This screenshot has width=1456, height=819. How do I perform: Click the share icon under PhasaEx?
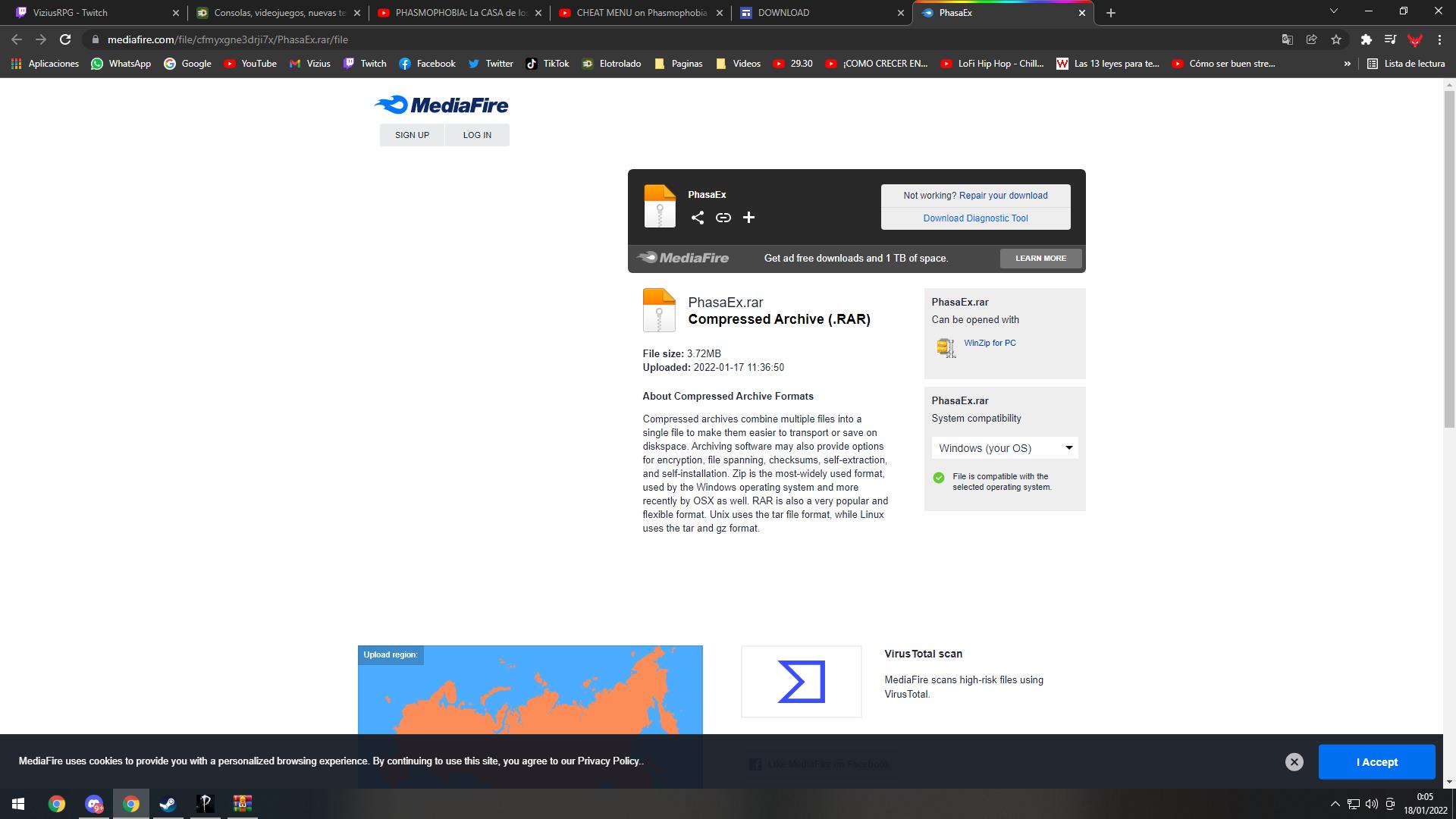pos(697,218)
